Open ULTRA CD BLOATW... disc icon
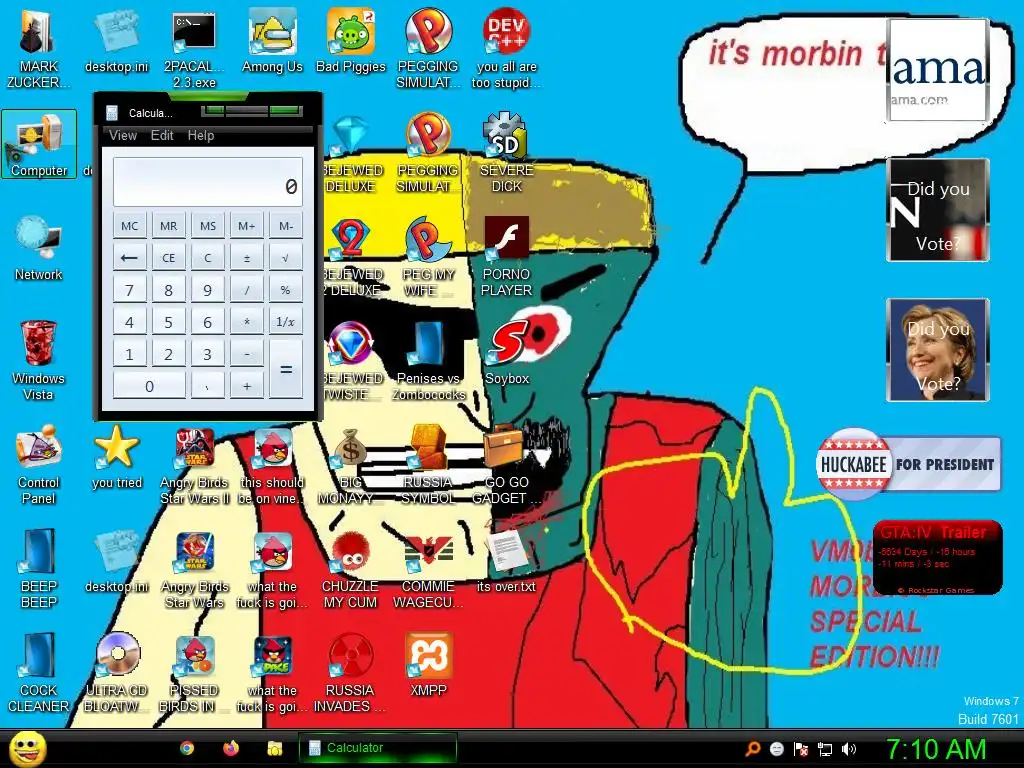The width and height of the screenshot is (1024, 768). tap(117, 672)
